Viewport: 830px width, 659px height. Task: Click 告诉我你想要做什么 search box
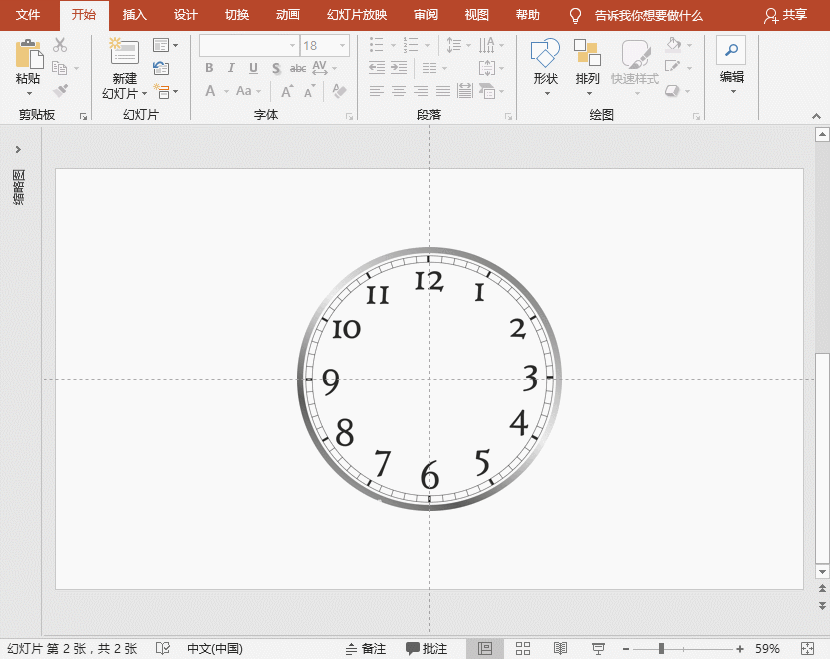[648, 16]
